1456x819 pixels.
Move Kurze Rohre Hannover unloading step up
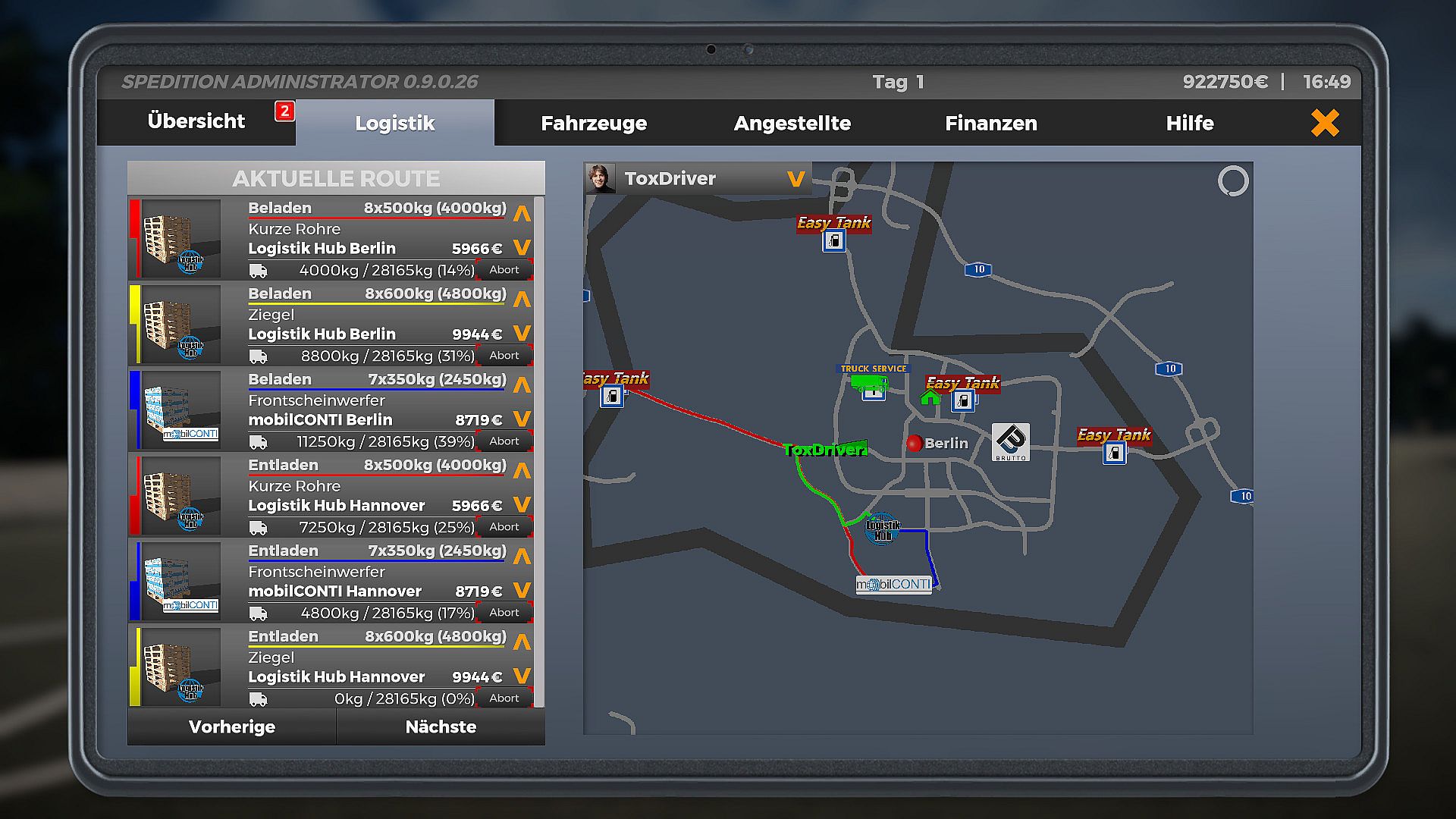(522, 471)
